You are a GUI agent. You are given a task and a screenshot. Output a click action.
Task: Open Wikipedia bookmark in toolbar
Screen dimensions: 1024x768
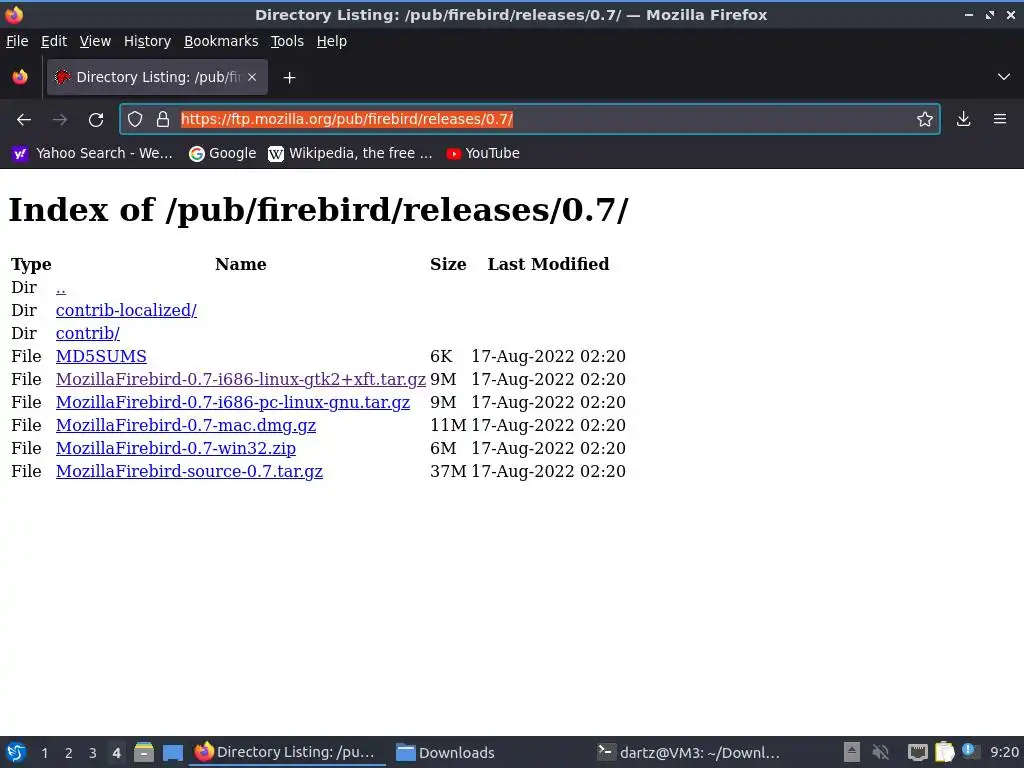[x=350, y=153]
